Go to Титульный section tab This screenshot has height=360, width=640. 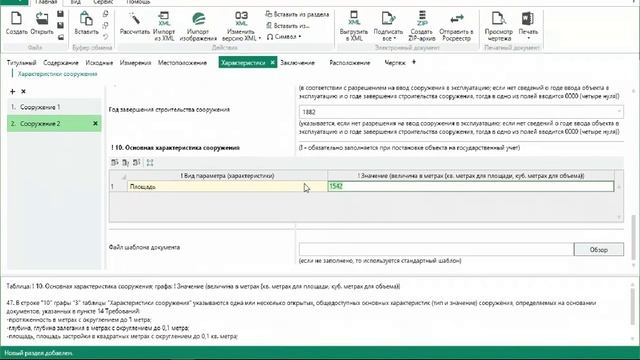click(21, 63)
